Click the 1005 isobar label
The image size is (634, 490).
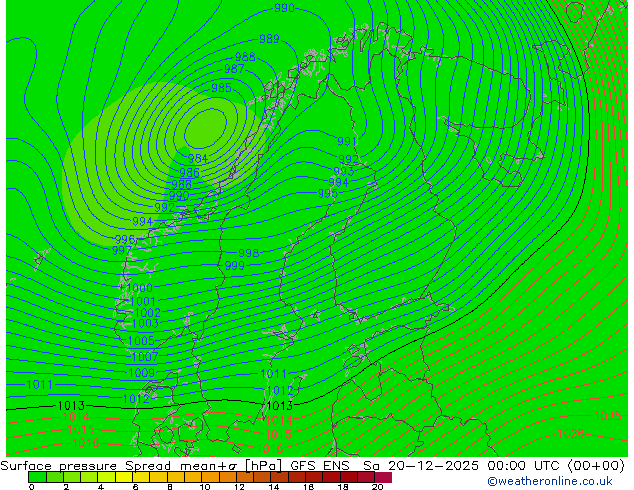141,341
